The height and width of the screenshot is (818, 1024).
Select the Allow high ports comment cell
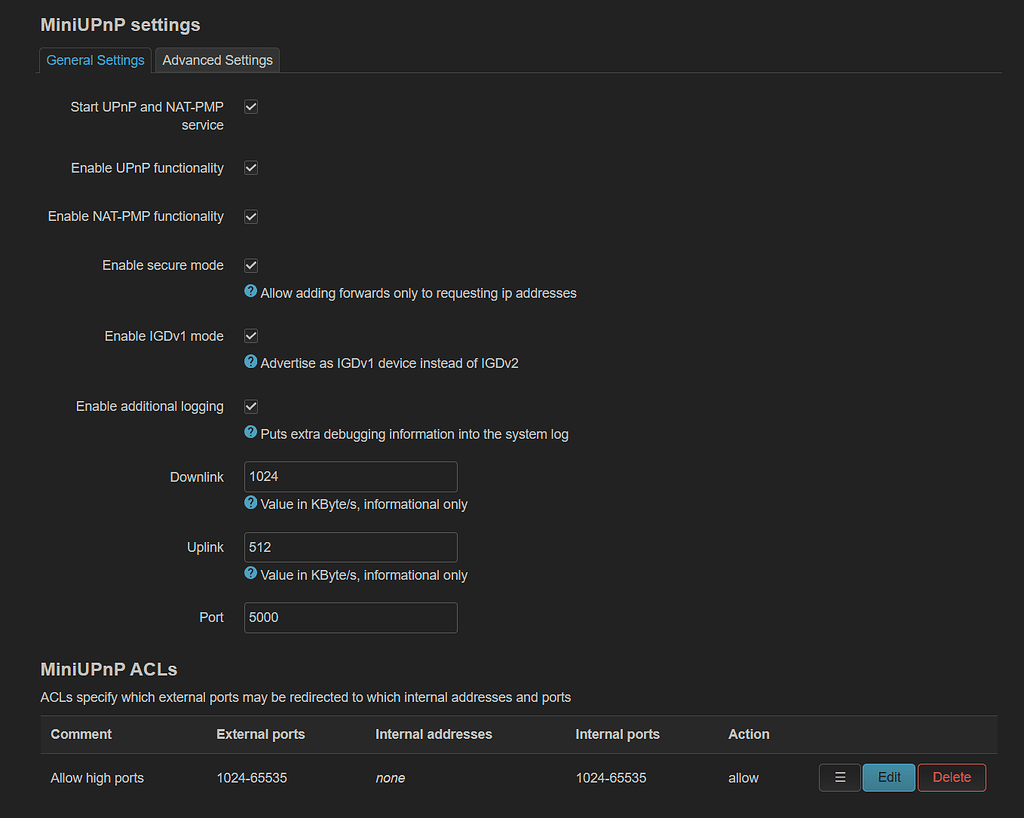click(x=97, y=777)
